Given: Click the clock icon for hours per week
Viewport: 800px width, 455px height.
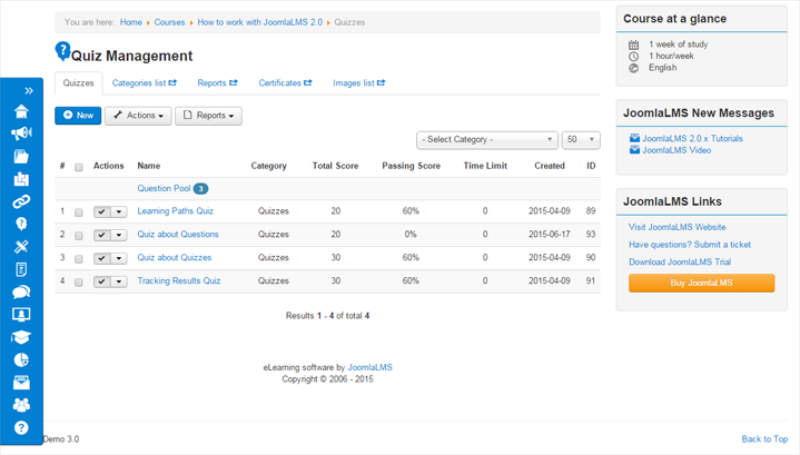Looking at the screenshot, I should tap(634, 56).
